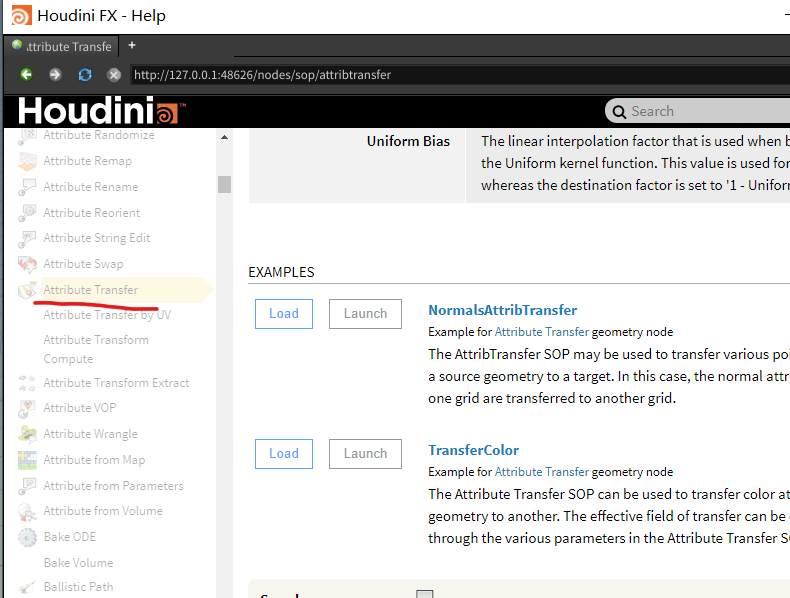This screenshot has width=790, height=598.
Task: Click the Attribute Transfer node icon
Action: point(27,290)
